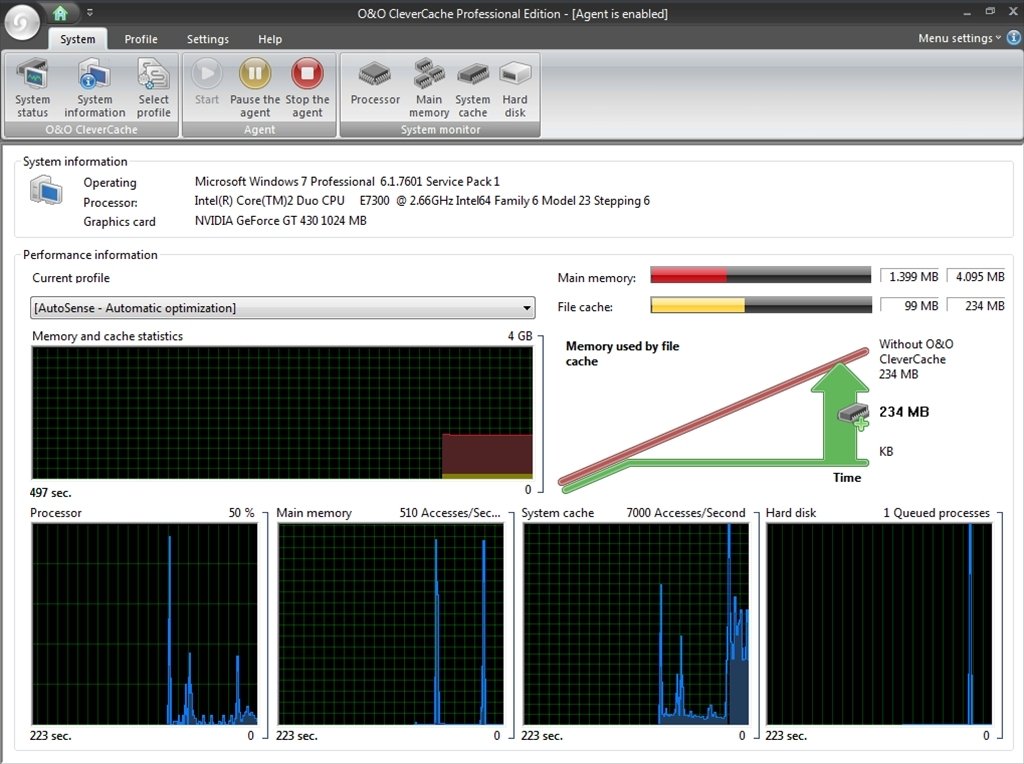
Task: Click the 1 Queued processes label
Action: click(x=936, y=513)
